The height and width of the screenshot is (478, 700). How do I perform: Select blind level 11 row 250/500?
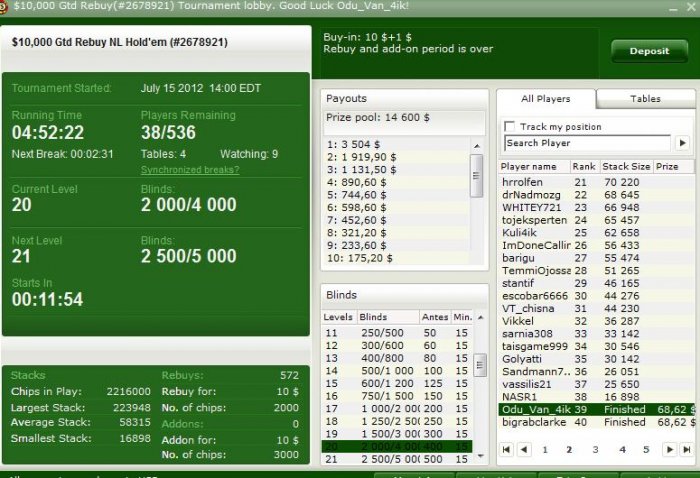(397, 333)
